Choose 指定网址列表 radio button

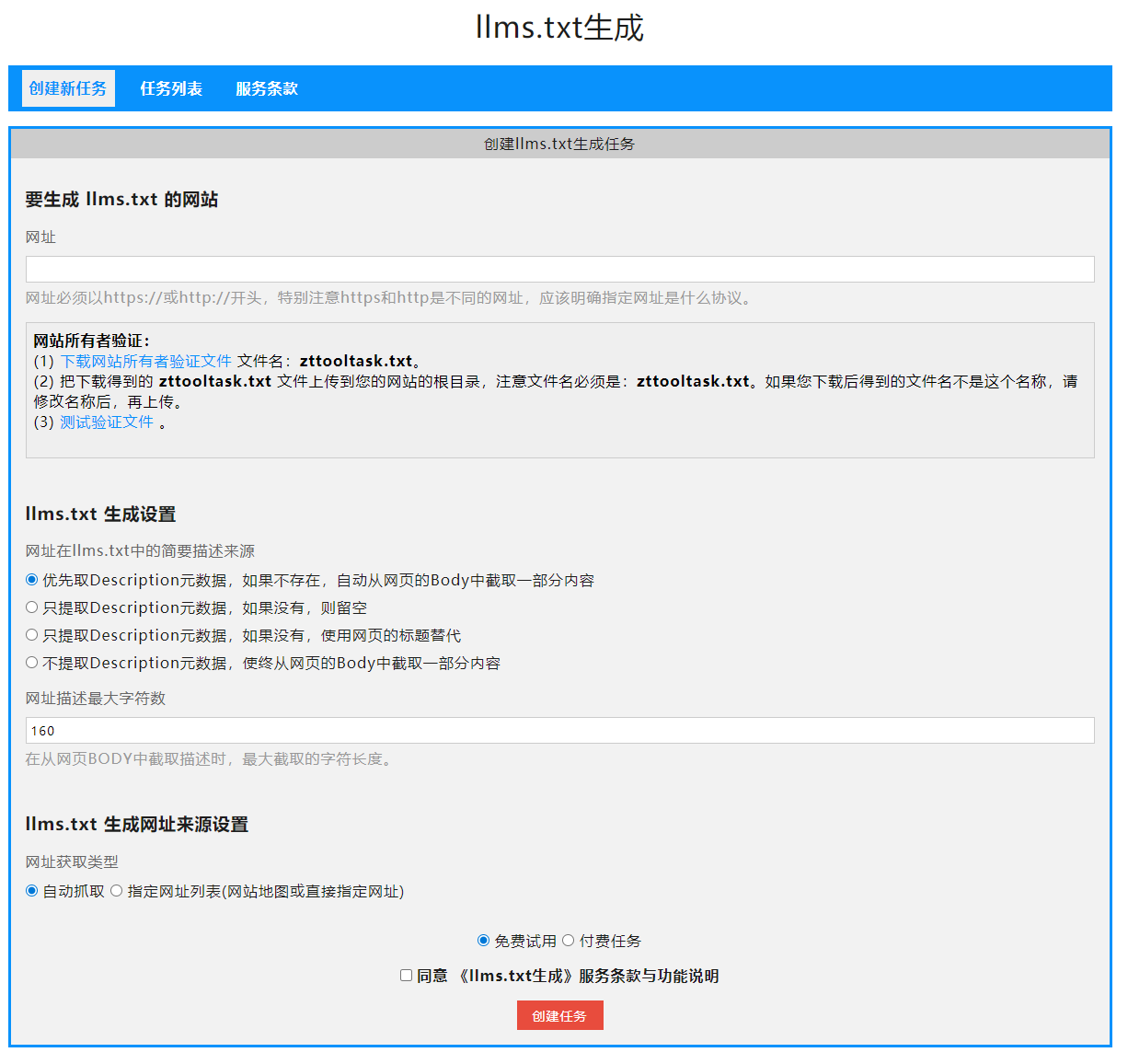(116, 891)
